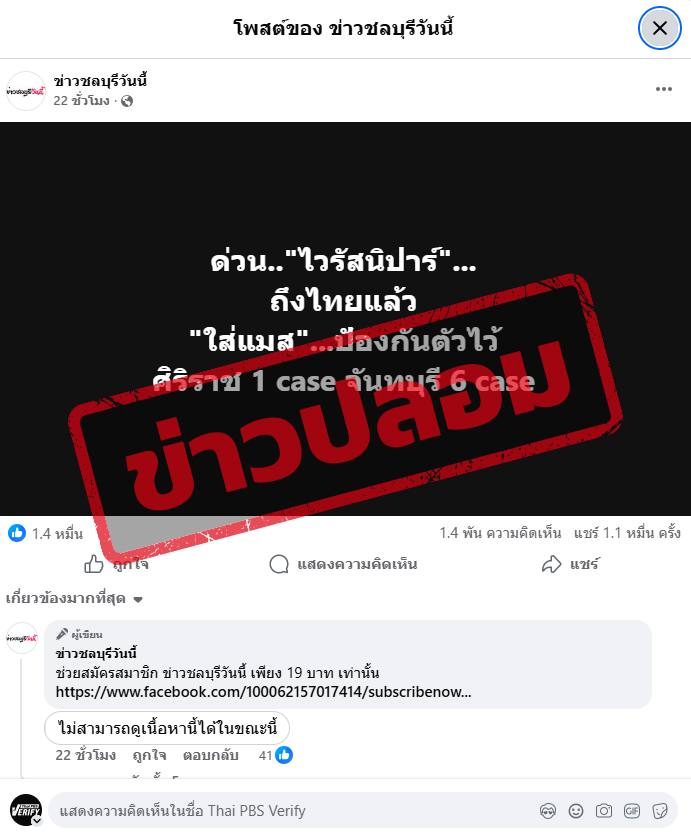
Task: Like the post with thumbs-up button
Action: [x=116, y=564]
